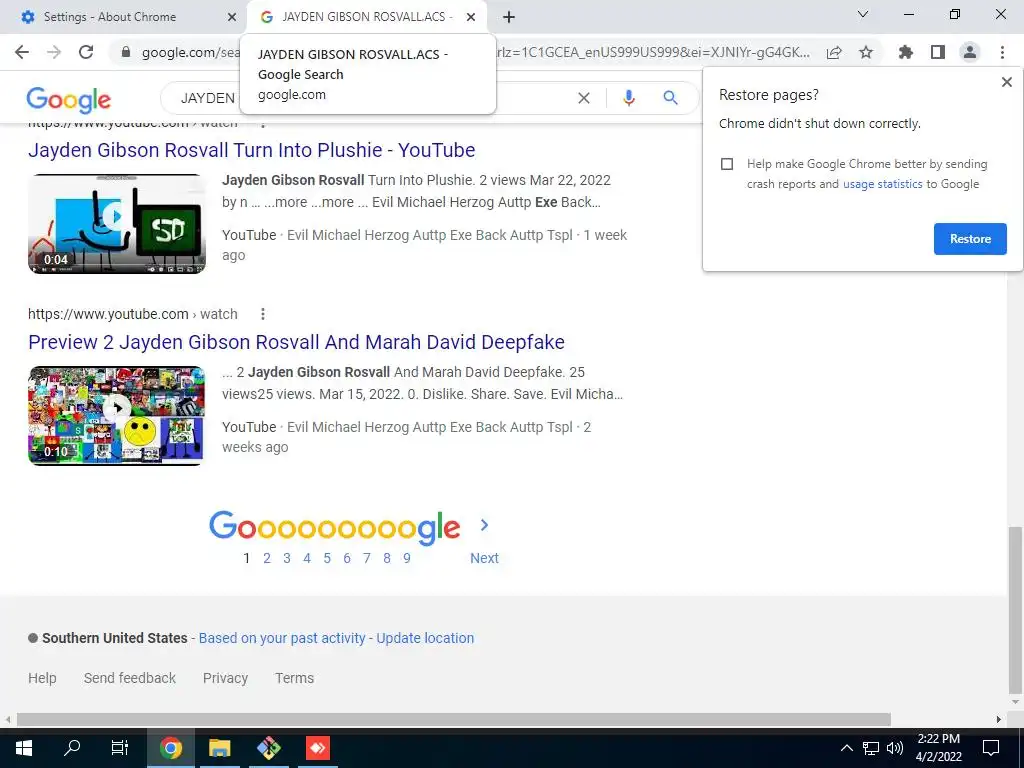Viewport: 1024px width, 768px height.
Task: Open Preview 2 Jayden Gibson Rosvall Deepfake result
Action: (296, 342)
